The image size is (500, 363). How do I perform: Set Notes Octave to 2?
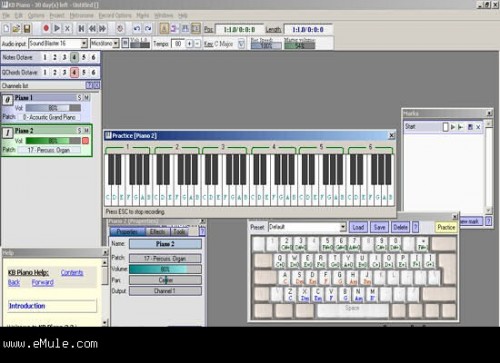[x=55, y=57]
